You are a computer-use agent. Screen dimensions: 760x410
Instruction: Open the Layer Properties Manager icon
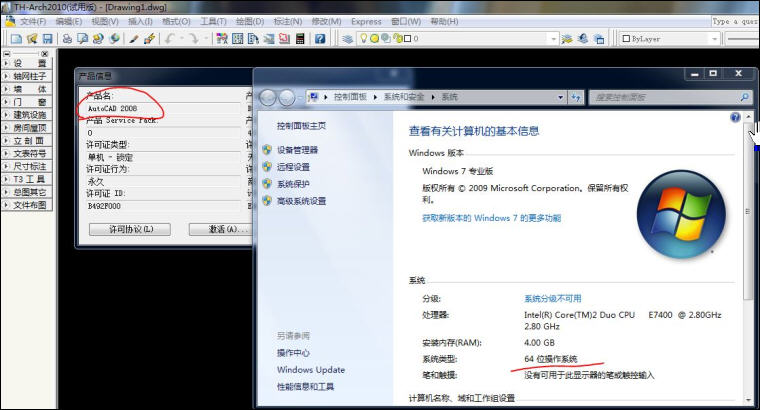click(x=347, y=39)
